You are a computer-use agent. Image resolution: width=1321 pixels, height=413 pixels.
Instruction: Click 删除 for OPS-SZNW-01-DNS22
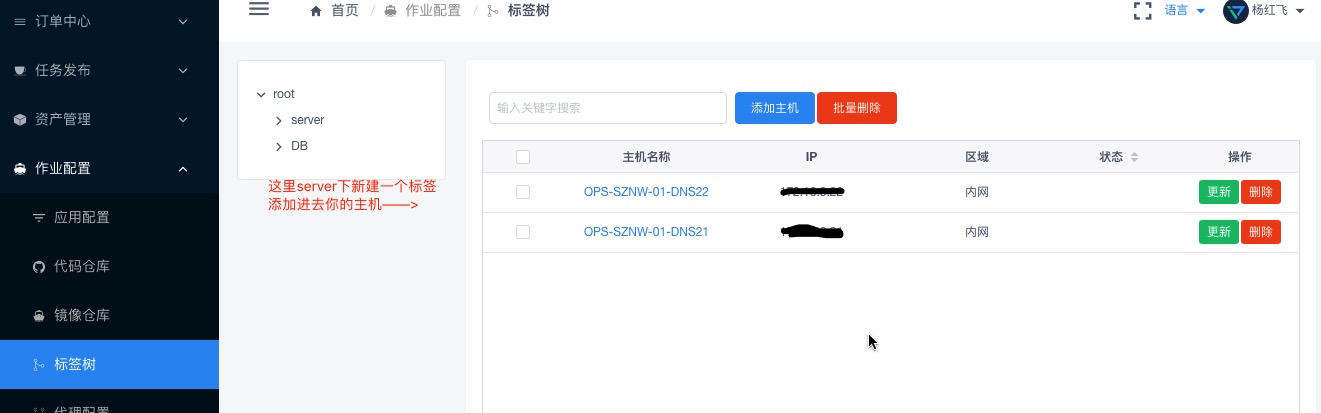click(1261, 192)
